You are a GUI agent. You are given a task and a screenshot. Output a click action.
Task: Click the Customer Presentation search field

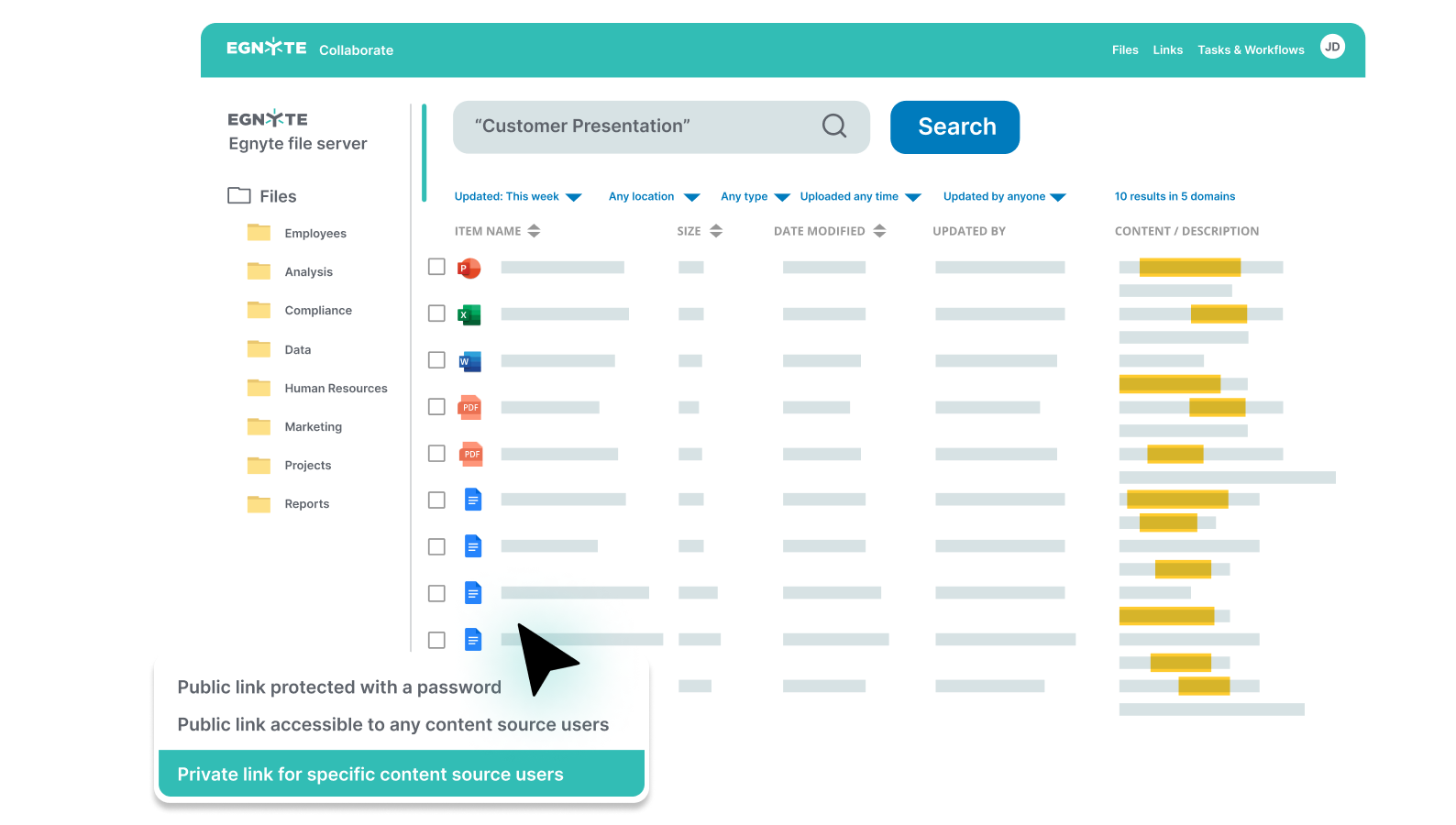coord(642,126)
